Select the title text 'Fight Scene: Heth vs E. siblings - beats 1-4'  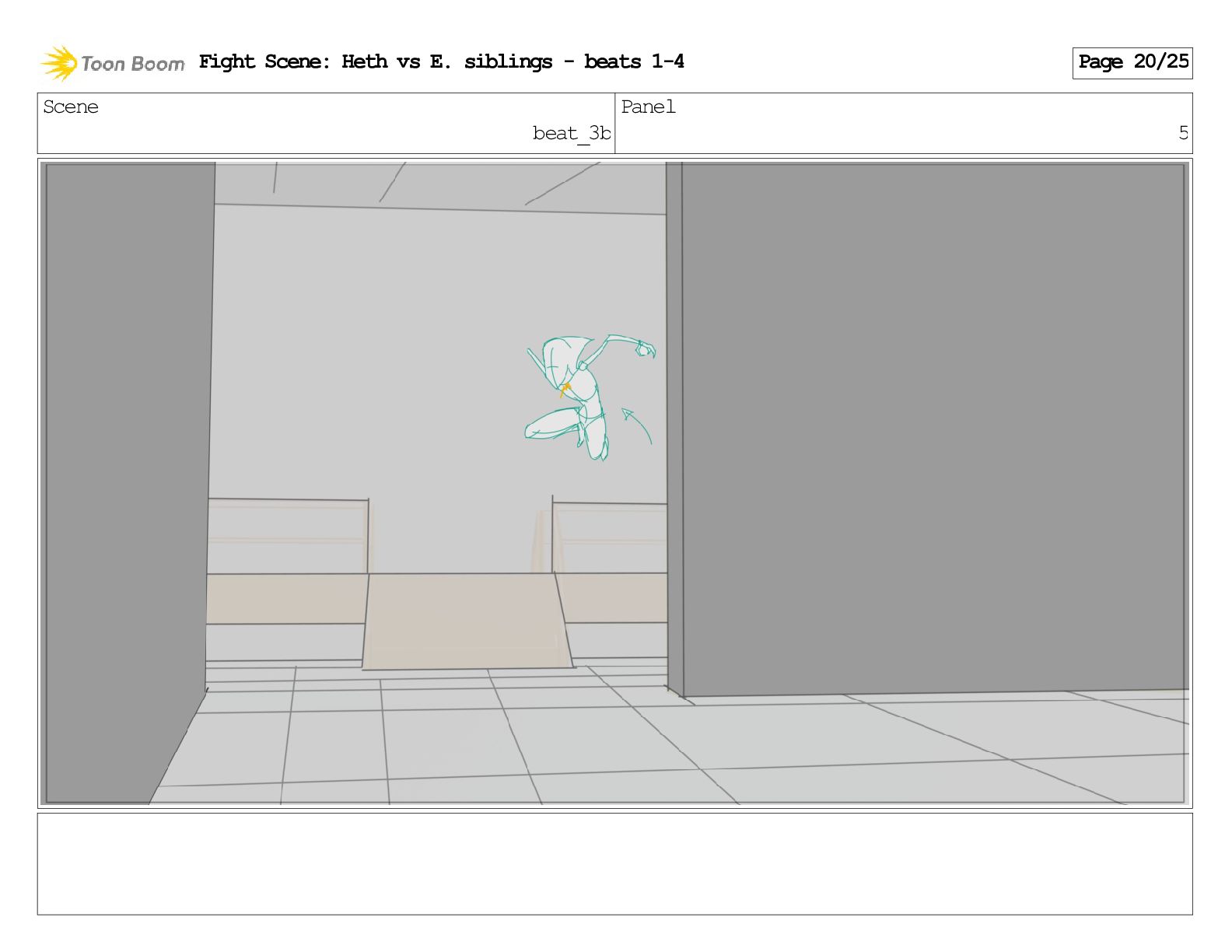tap(441, 61)
